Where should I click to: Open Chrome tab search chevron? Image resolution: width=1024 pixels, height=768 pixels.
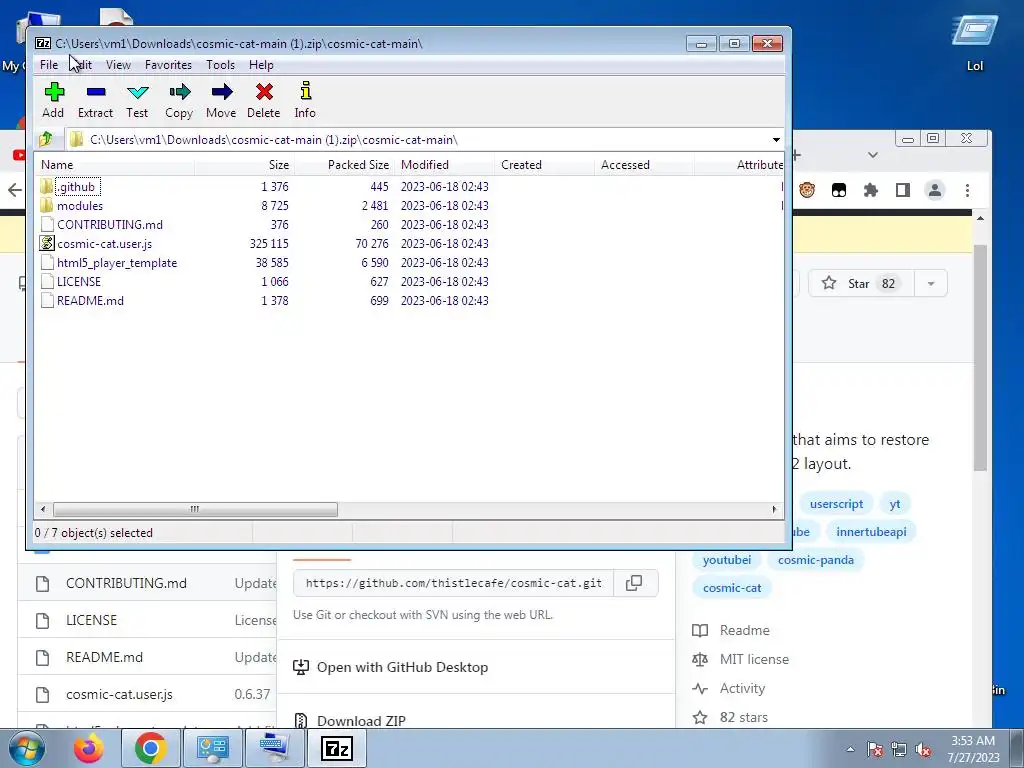pos(873,155)
